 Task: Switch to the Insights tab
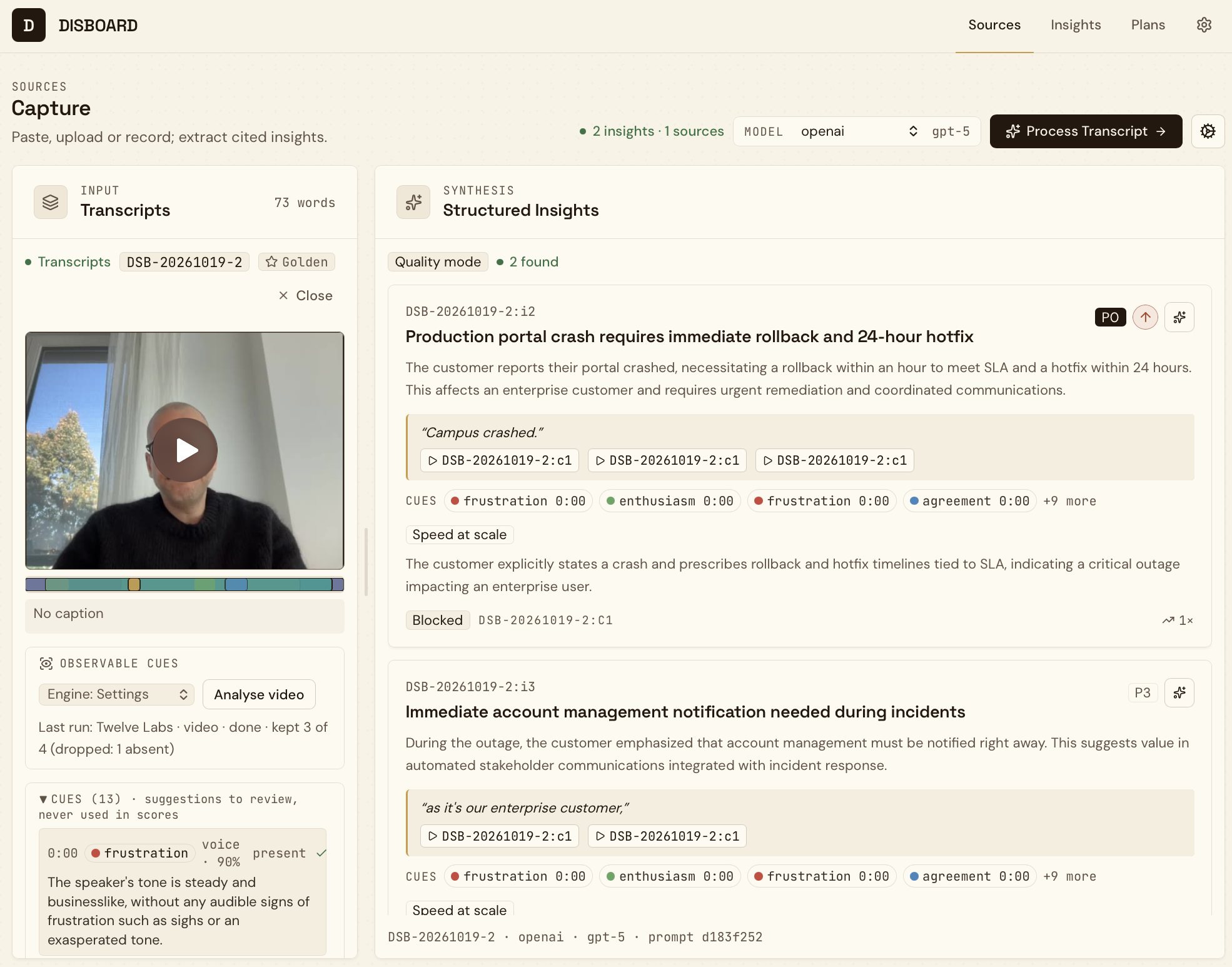click(1076, 25)
